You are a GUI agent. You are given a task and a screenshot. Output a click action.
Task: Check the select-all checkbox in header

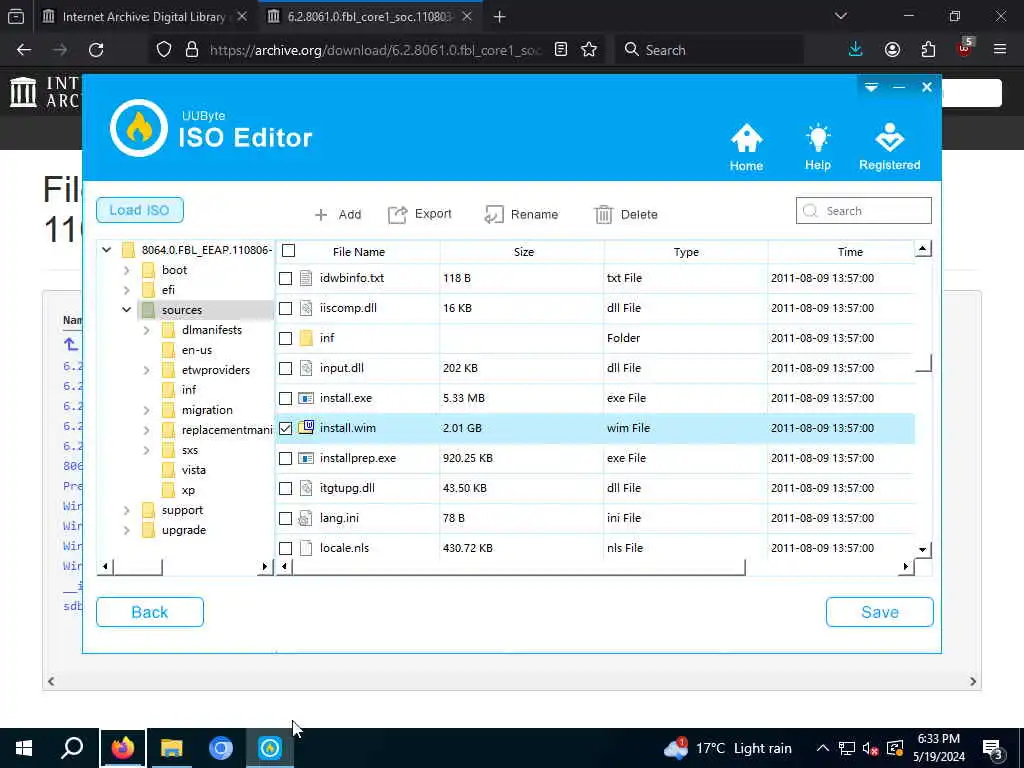[x=288, y=250]
